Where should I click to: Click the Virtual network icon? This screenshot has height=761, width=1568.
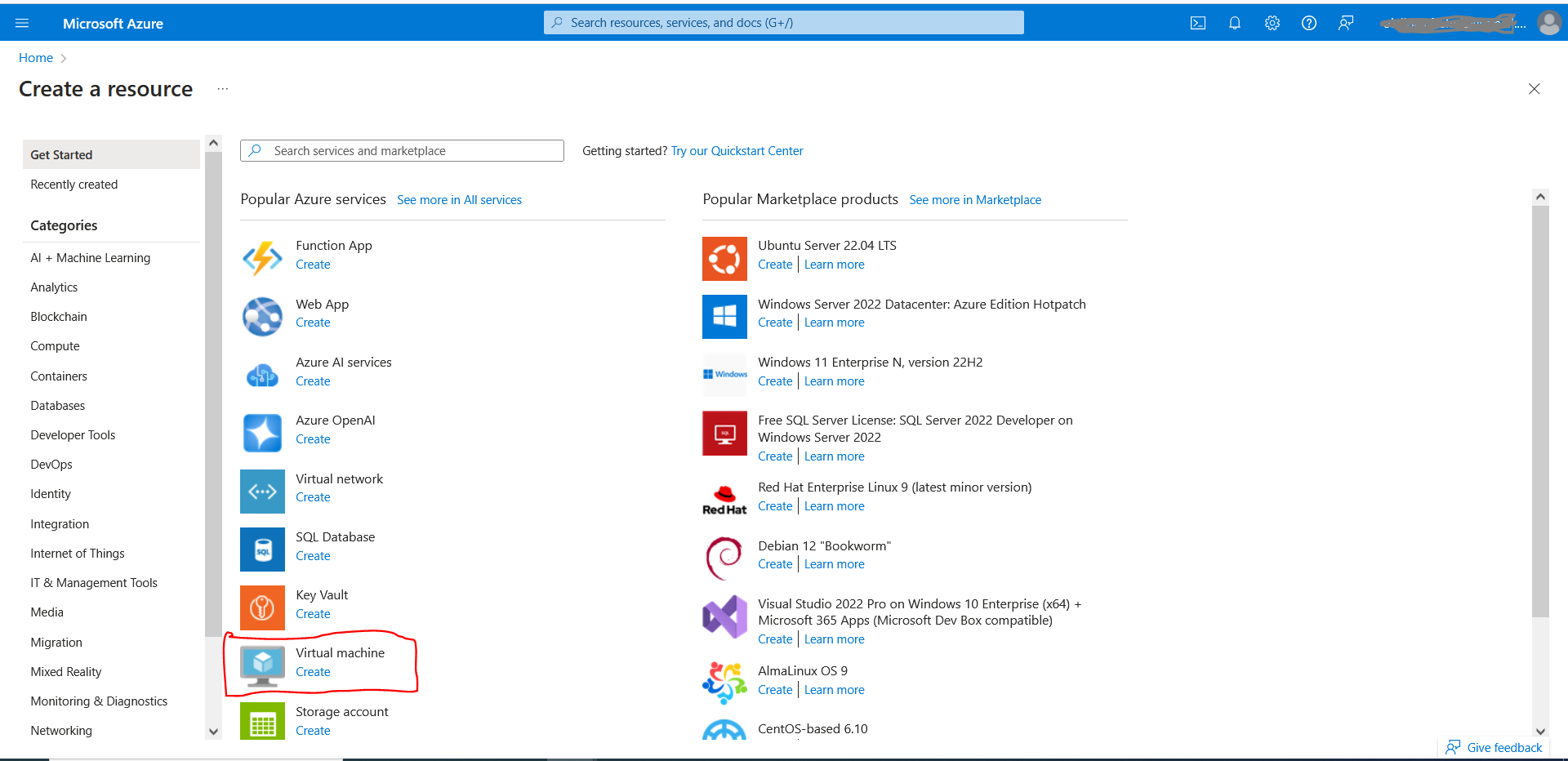262,492
